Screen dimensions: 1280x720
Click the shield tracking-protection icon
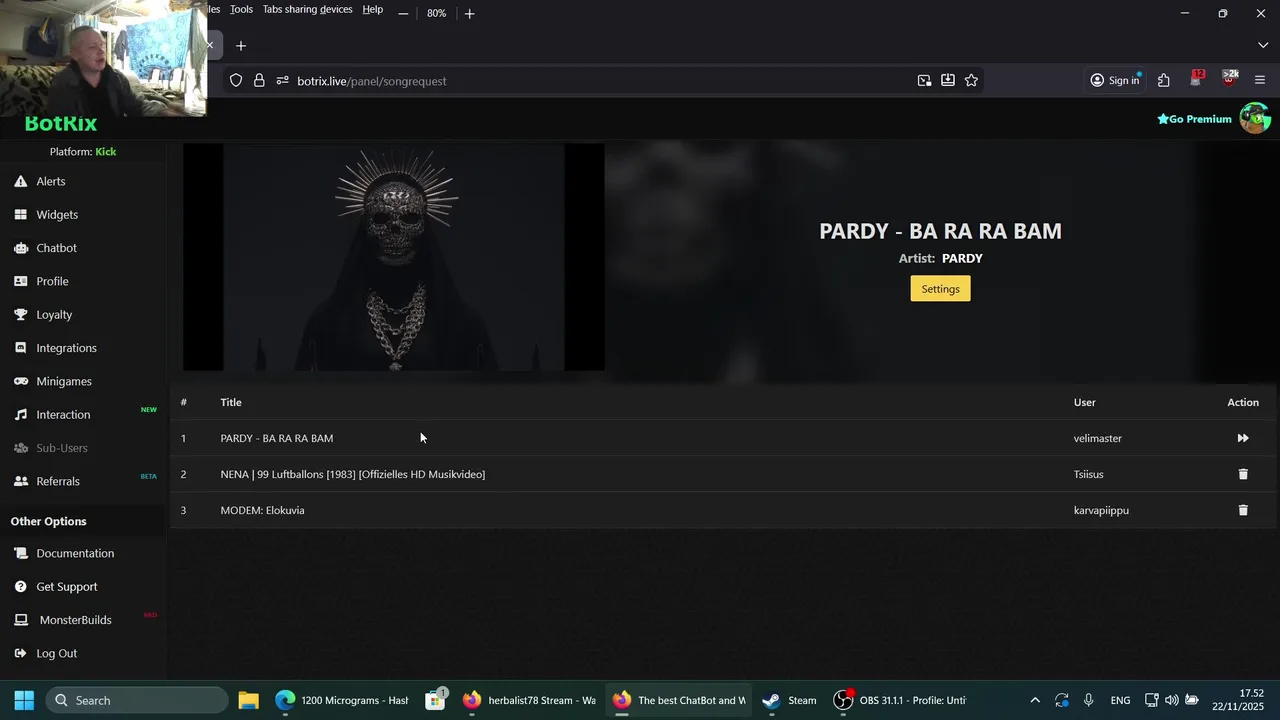point(236,80)
